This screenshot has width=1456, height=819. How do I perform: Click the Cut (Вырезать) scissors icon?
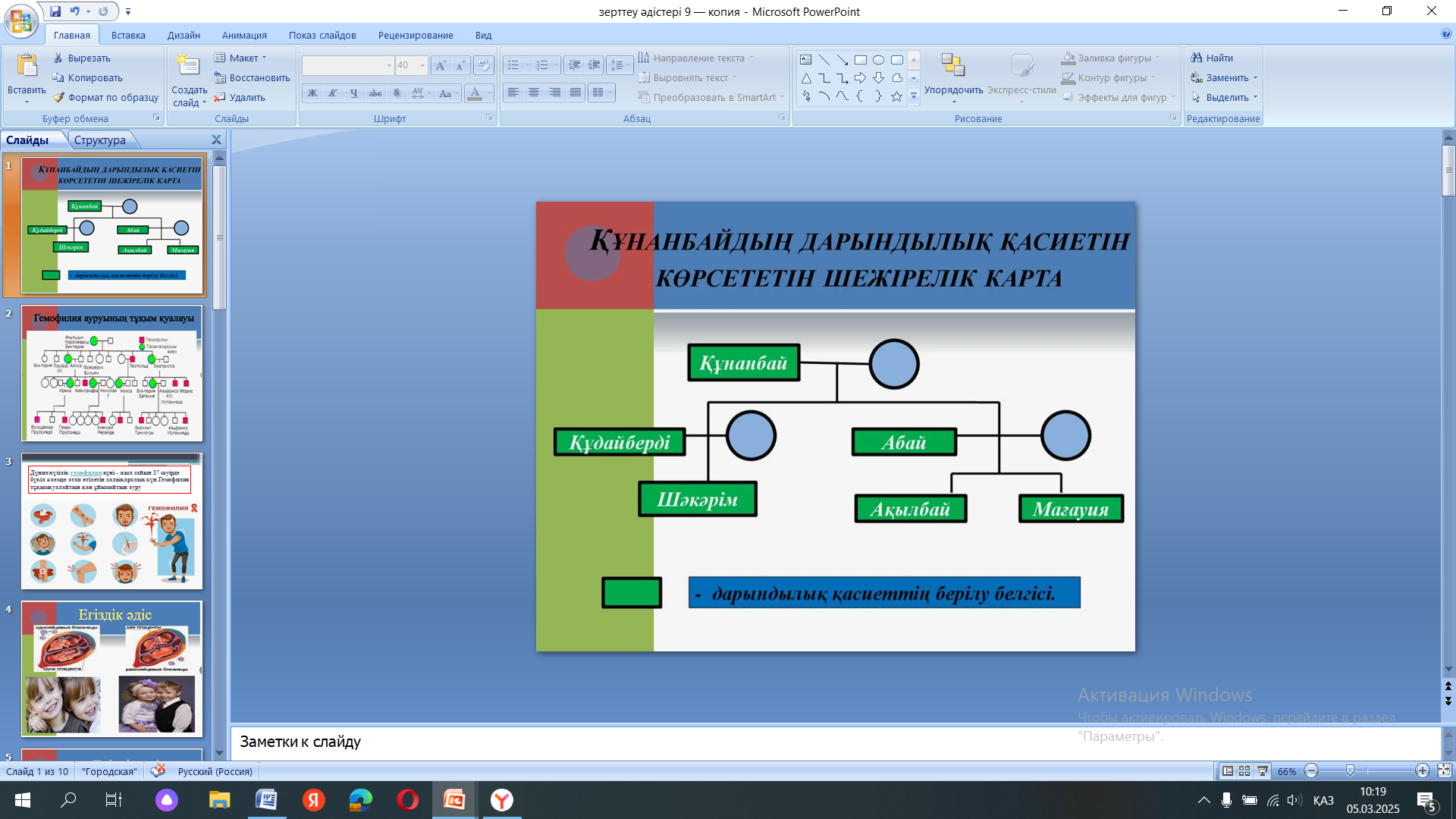pos(58,58)
